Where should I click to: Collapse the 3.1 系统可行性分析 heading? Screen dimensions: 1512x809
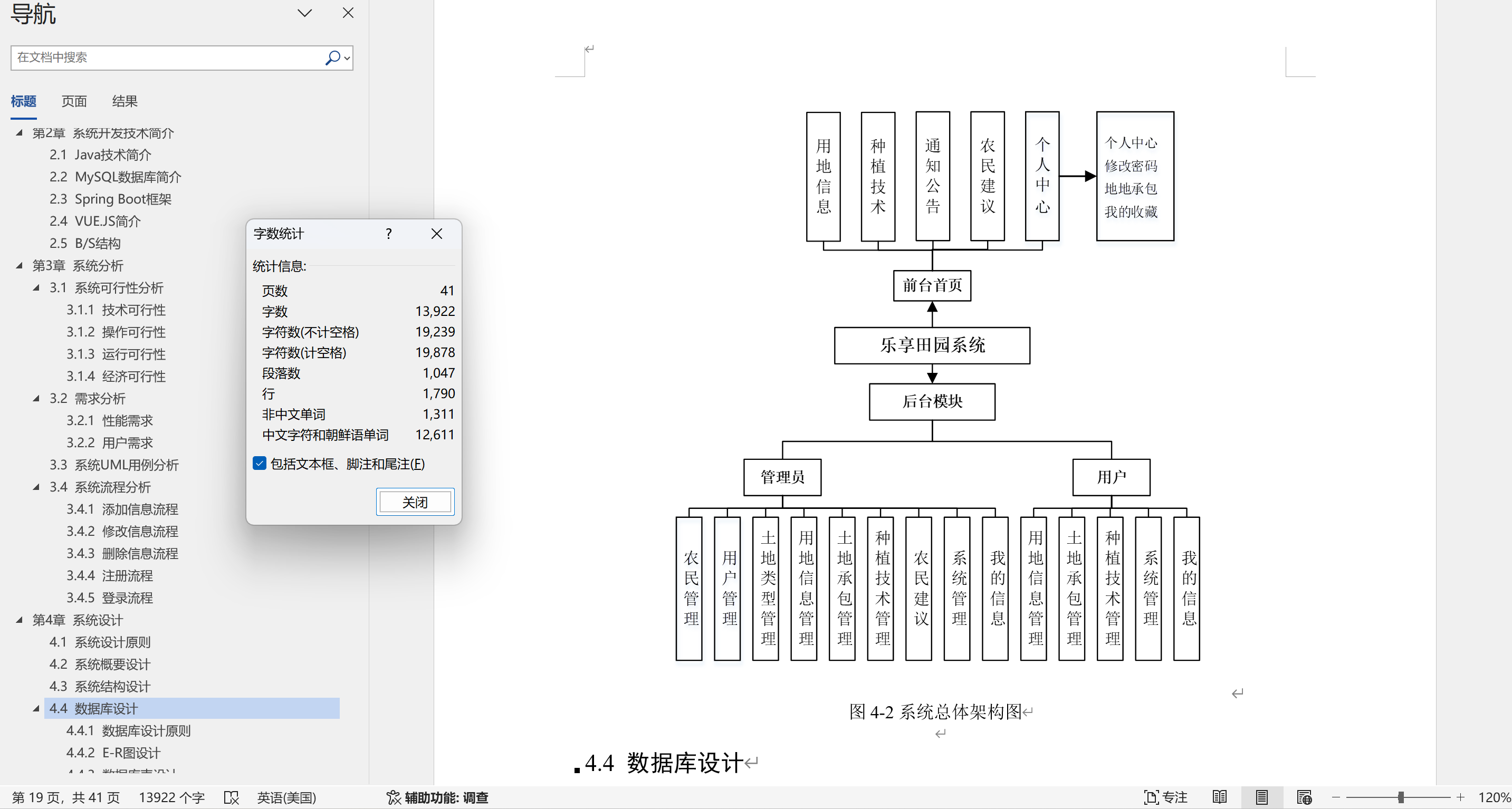point(36,287)
